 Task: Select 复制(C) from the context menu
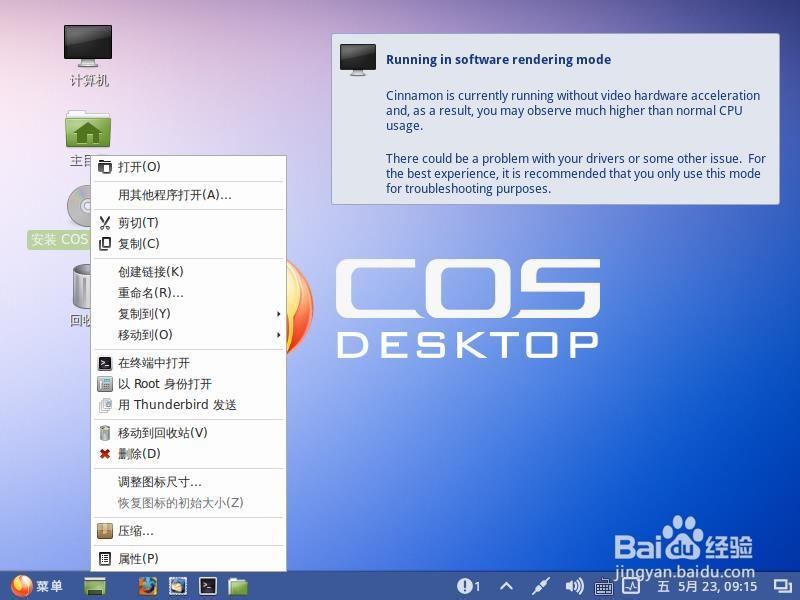click(188, 244)
